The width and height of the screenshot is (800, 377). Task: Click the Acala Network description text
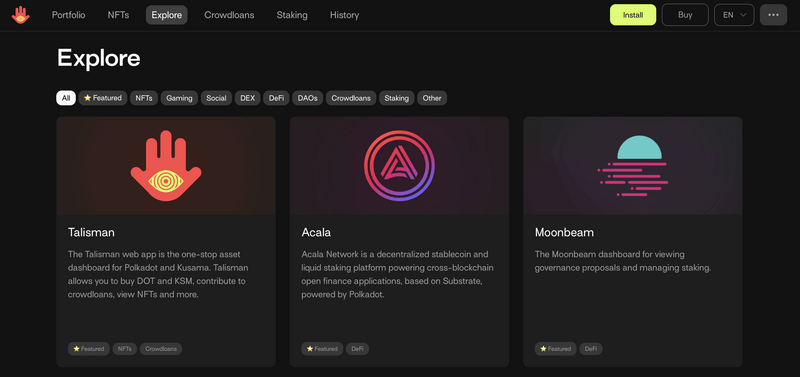(397, 274)
